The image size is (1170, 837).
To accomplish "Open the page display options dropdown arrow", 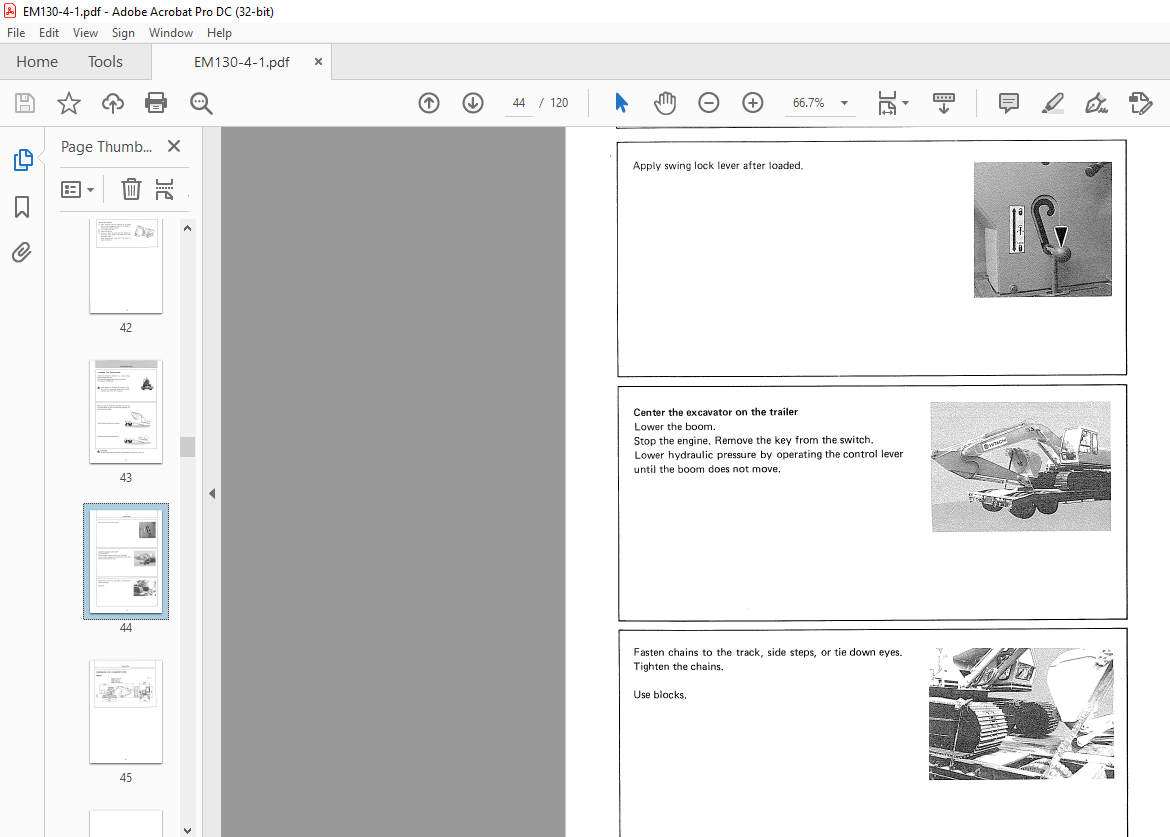I will (x=906, y=103).
